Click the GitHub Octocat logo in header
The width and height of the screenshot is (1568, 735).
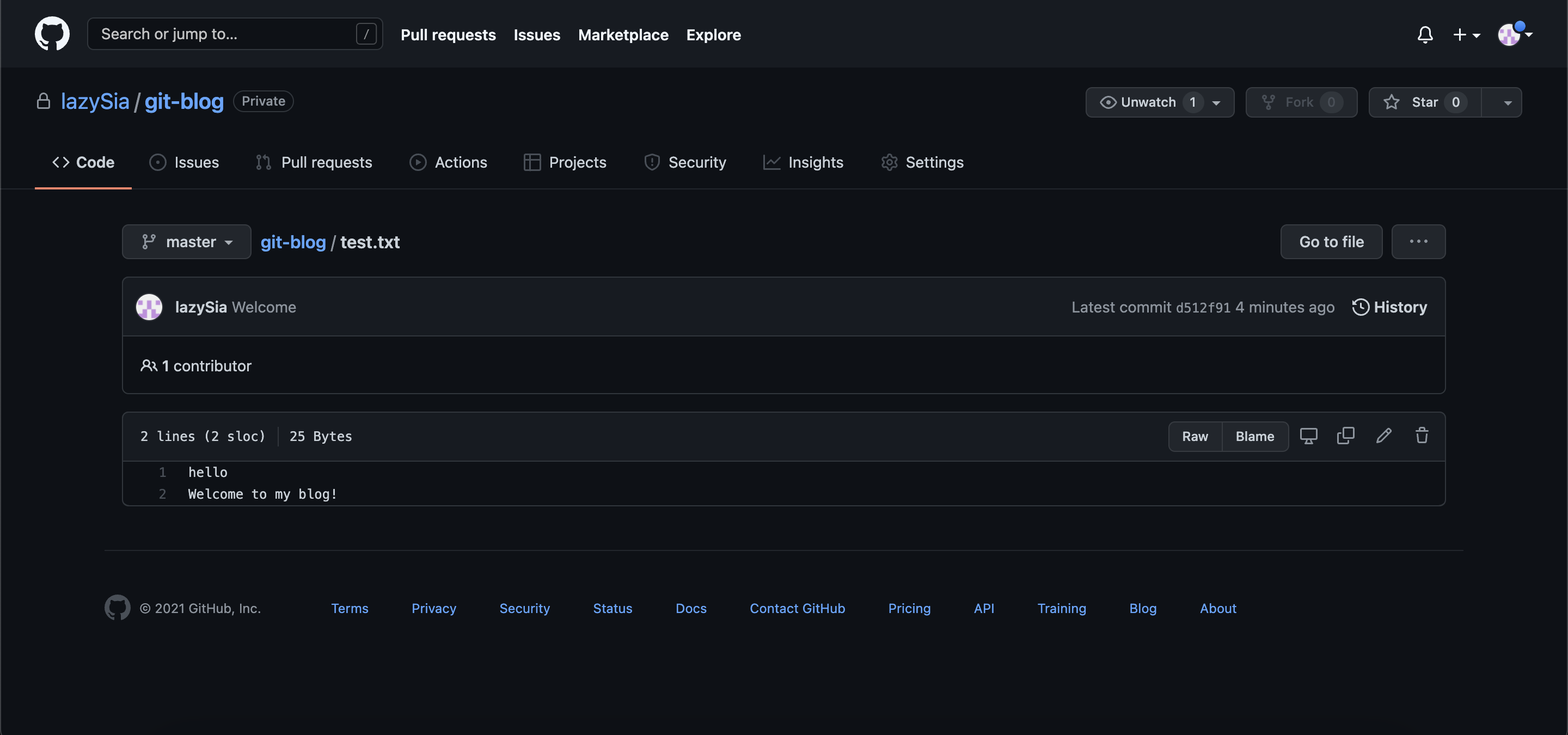pos(52,34)
